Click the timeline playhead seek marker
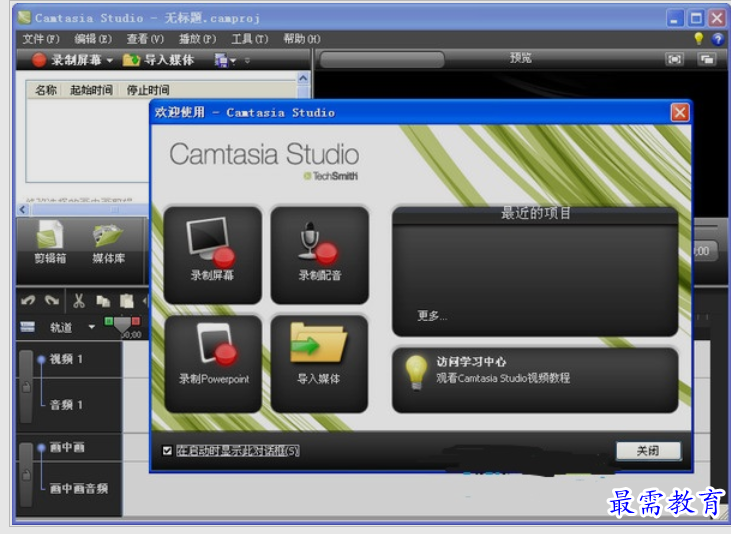The width and height of the screenshot is (731, 534). point(122,325)
